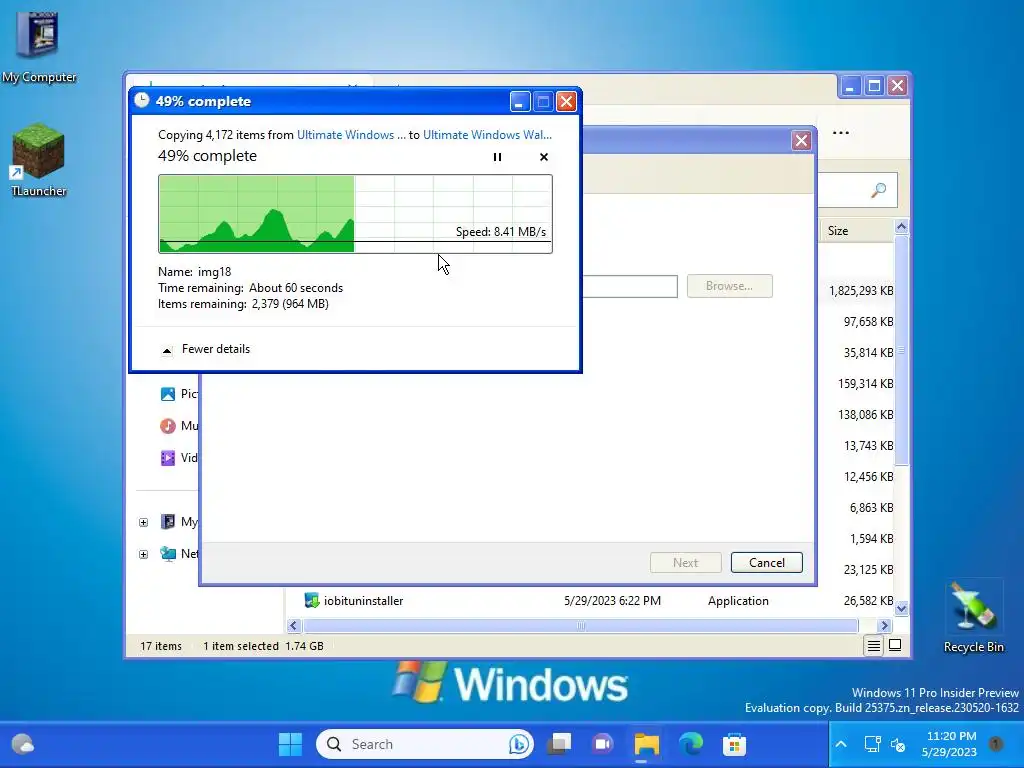Click the scroll down arrow in file list
Image resolution: width=1024 pixels, height=768 pixels.
click(901, 609)
